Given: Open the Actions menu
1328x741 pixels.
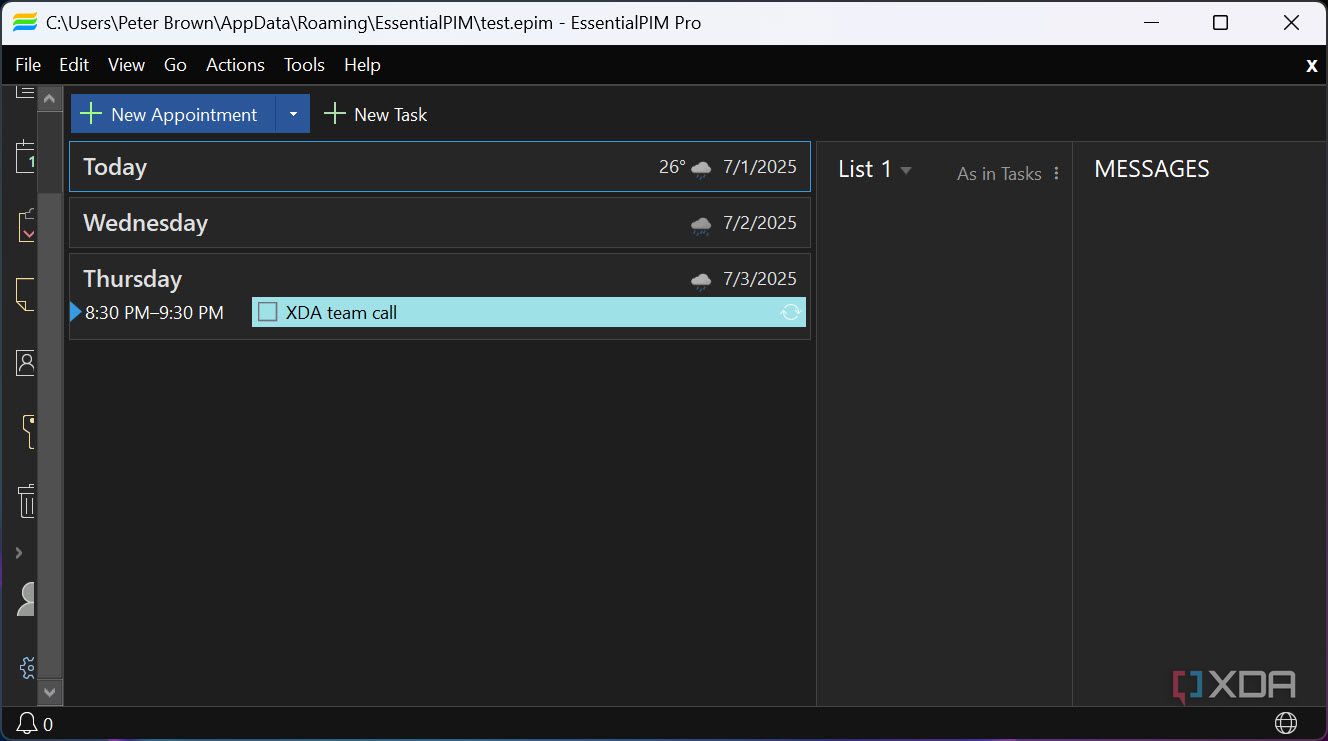Looking at the screenshot, I should click(235, 64).
